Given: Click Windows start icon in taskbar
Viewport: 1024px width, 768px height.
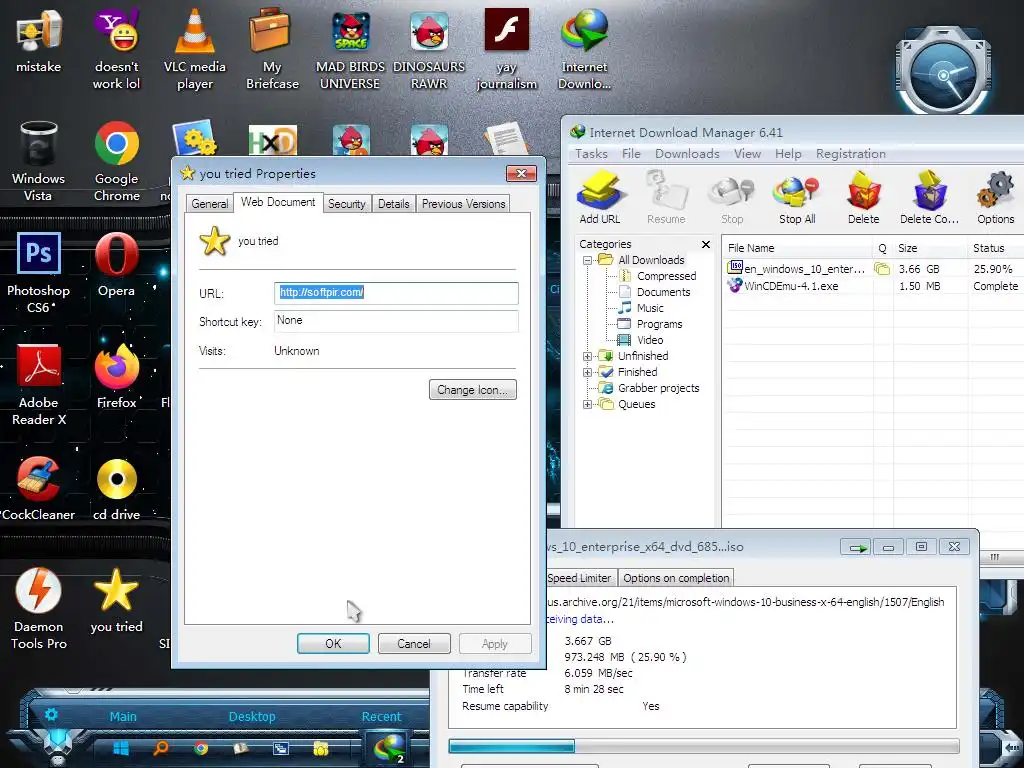Looking at the screenshot, I should [121, 748].
